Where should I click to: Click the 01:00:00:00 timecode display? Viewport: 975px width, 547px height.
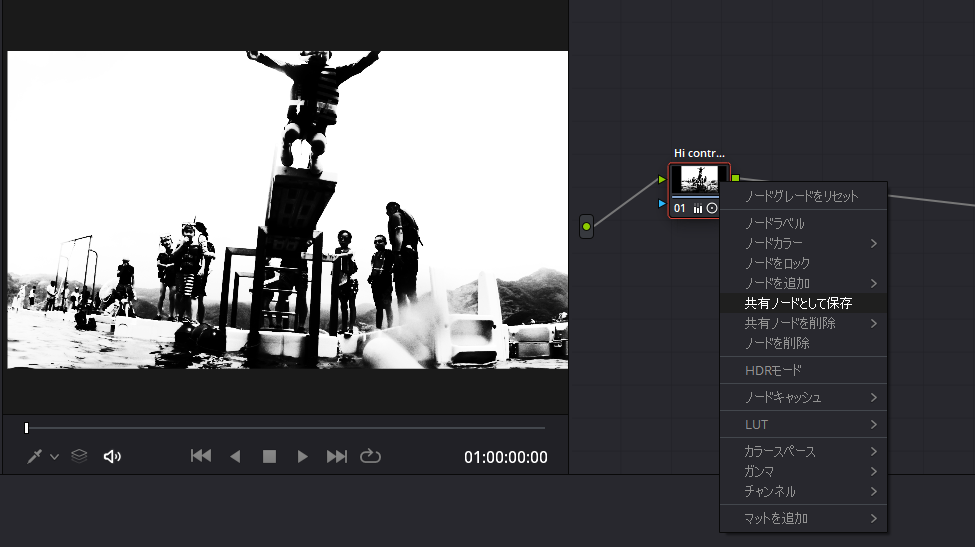point(505,457)
